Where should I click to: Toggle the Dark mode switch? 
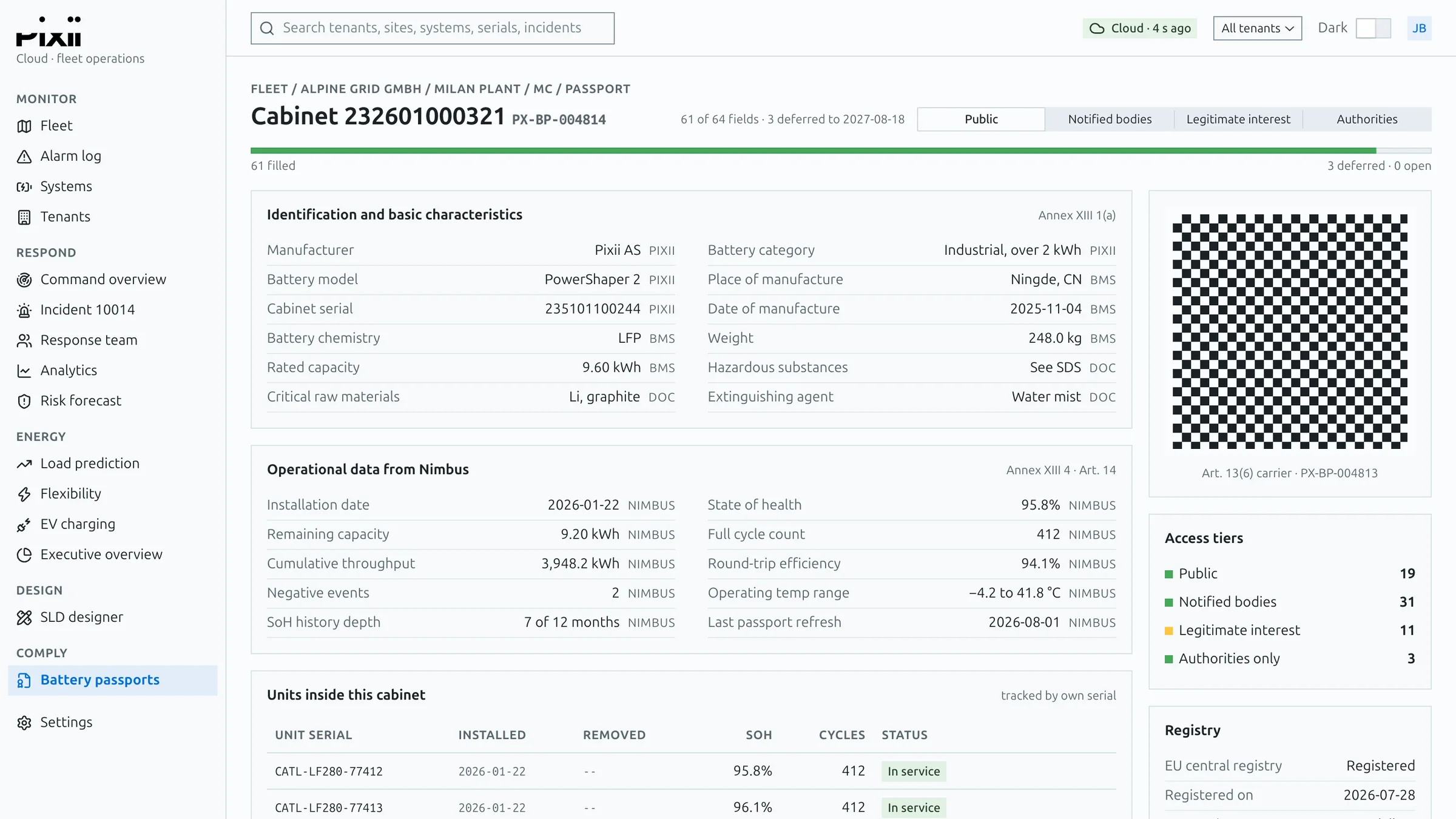coord(1373,28)
